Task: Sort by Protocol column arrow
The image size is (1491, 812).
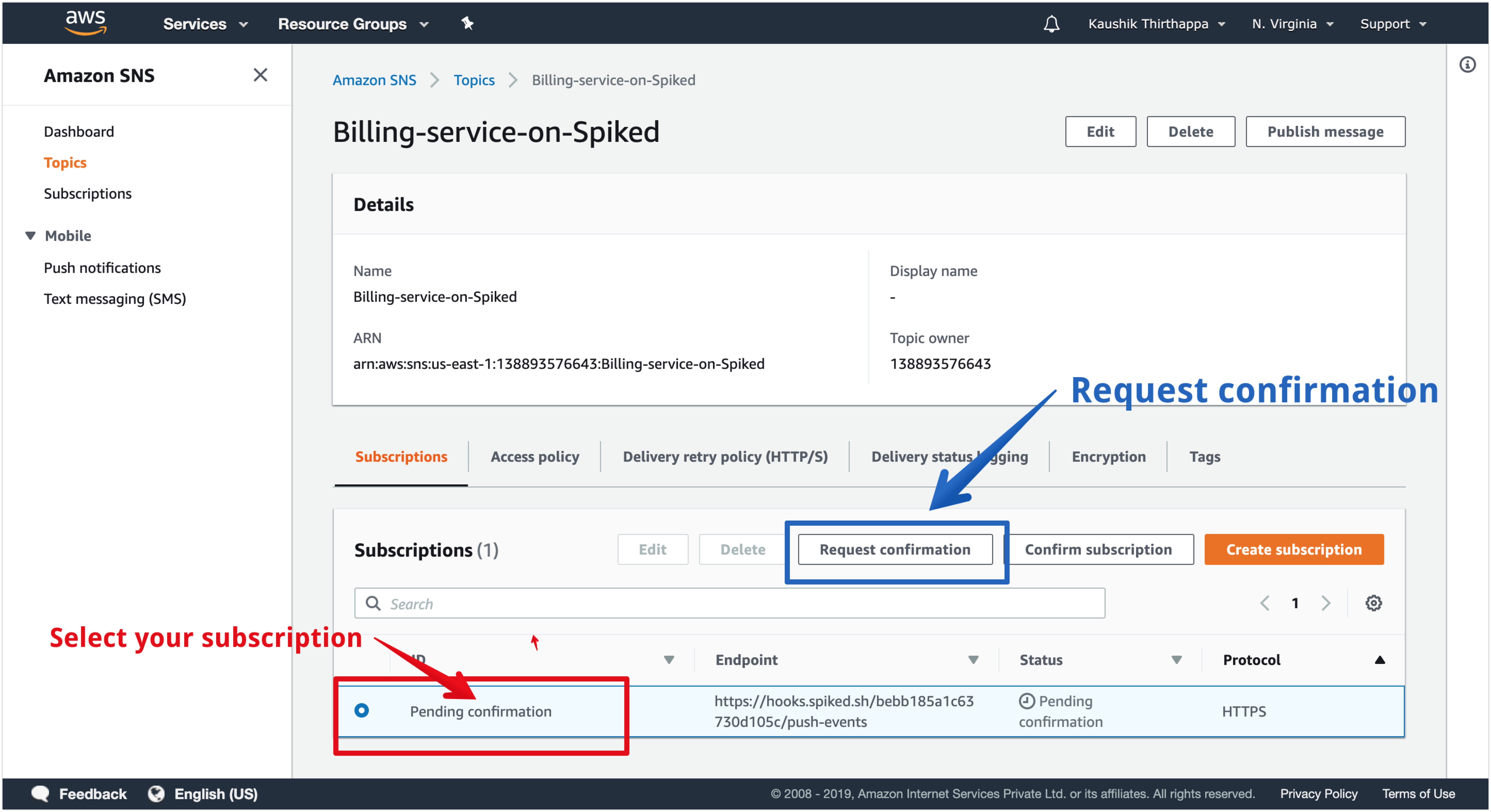Action: [x=1379, y=660]
